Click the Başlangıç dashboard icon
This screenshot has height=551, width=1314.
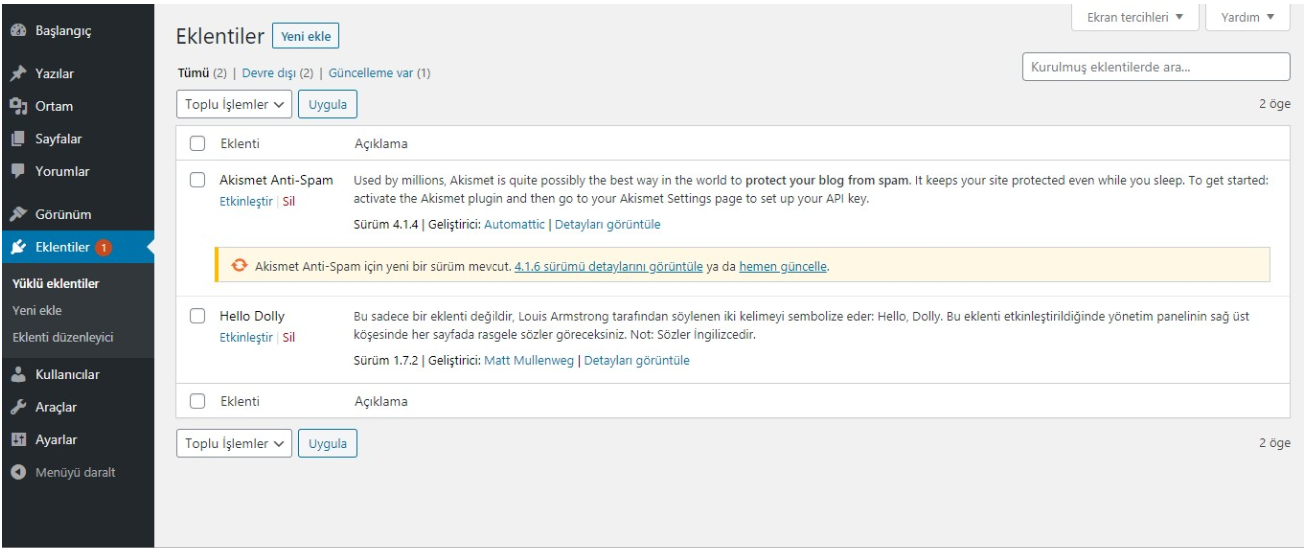(18, 31)
